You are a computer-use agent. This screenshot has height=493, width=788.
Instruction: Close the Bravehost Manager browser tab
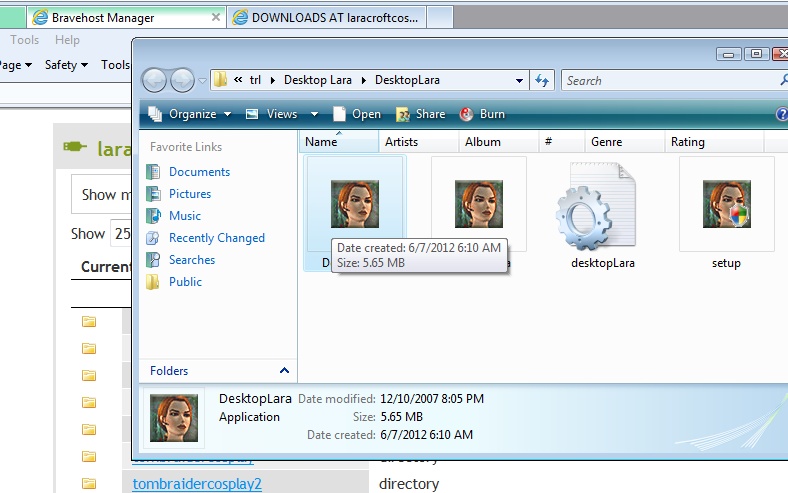216,17
